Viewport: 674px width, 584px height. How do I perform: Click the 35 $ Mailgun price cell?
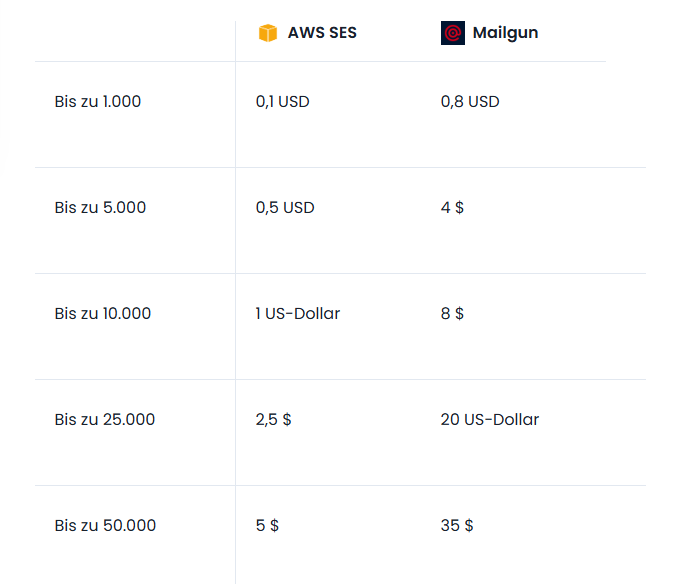[x=457, y=526]
